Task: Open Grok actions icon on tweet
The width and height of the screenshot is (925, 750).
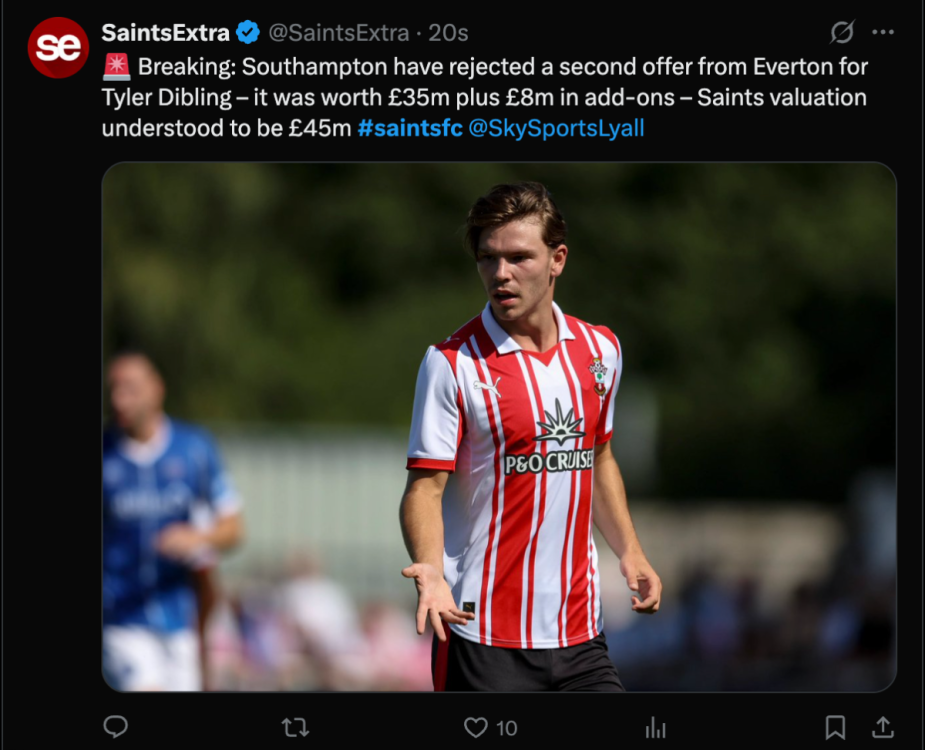Action: tap(842, 33)
